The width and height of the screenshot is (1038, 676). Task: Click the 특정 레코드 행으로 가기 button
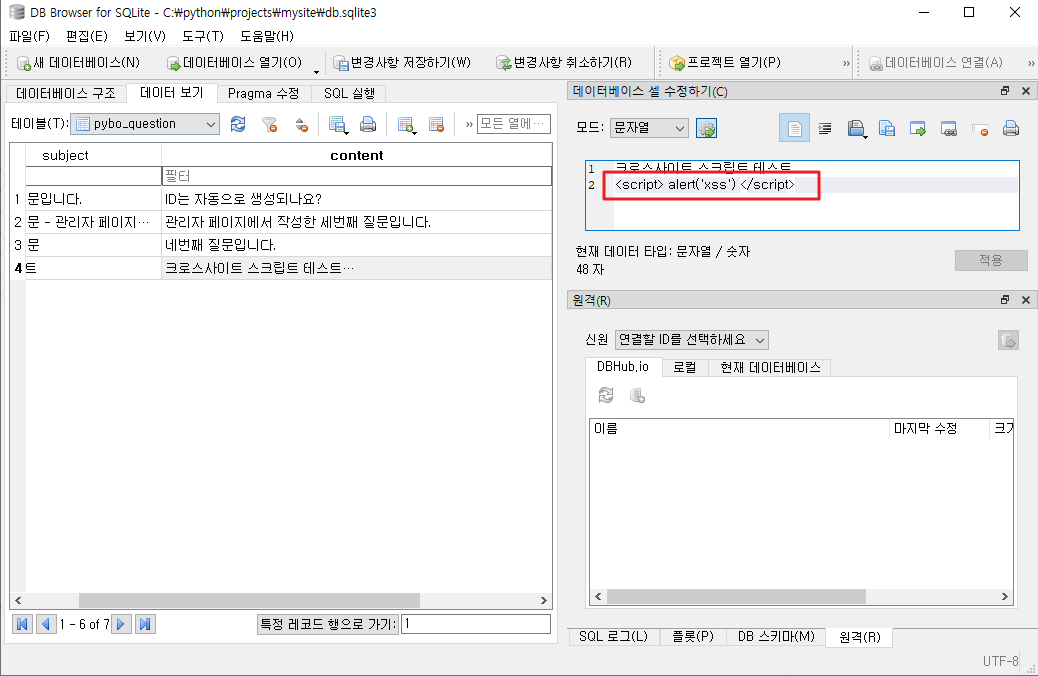point(328,624)
